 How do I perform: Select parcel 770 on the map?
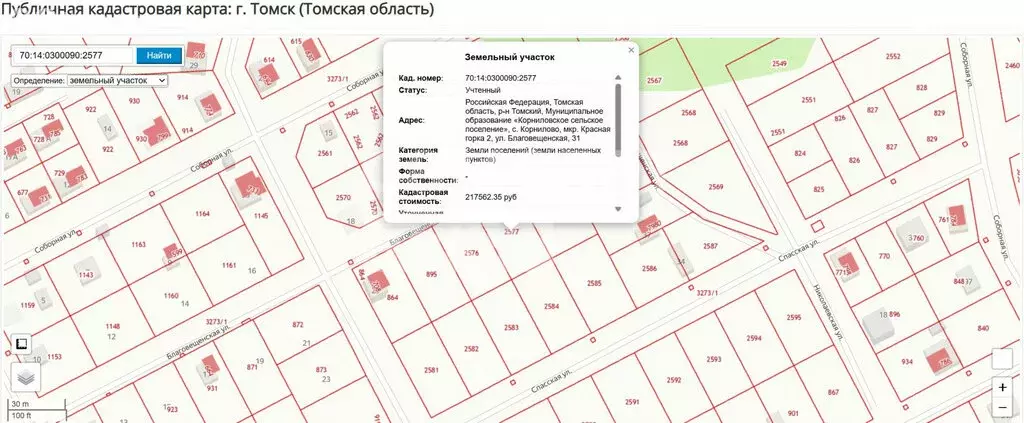tap(884, 256)
